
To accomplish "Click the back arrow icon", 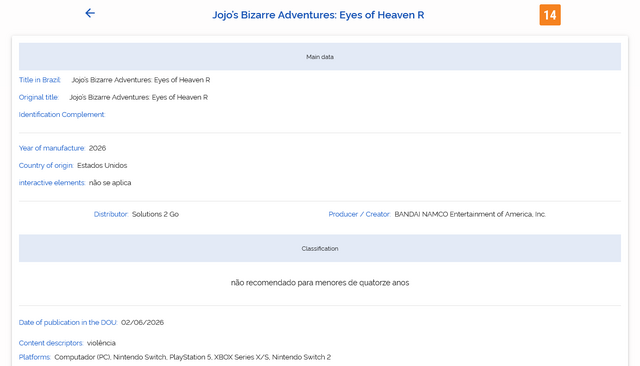I will click(x=90, y=13).
